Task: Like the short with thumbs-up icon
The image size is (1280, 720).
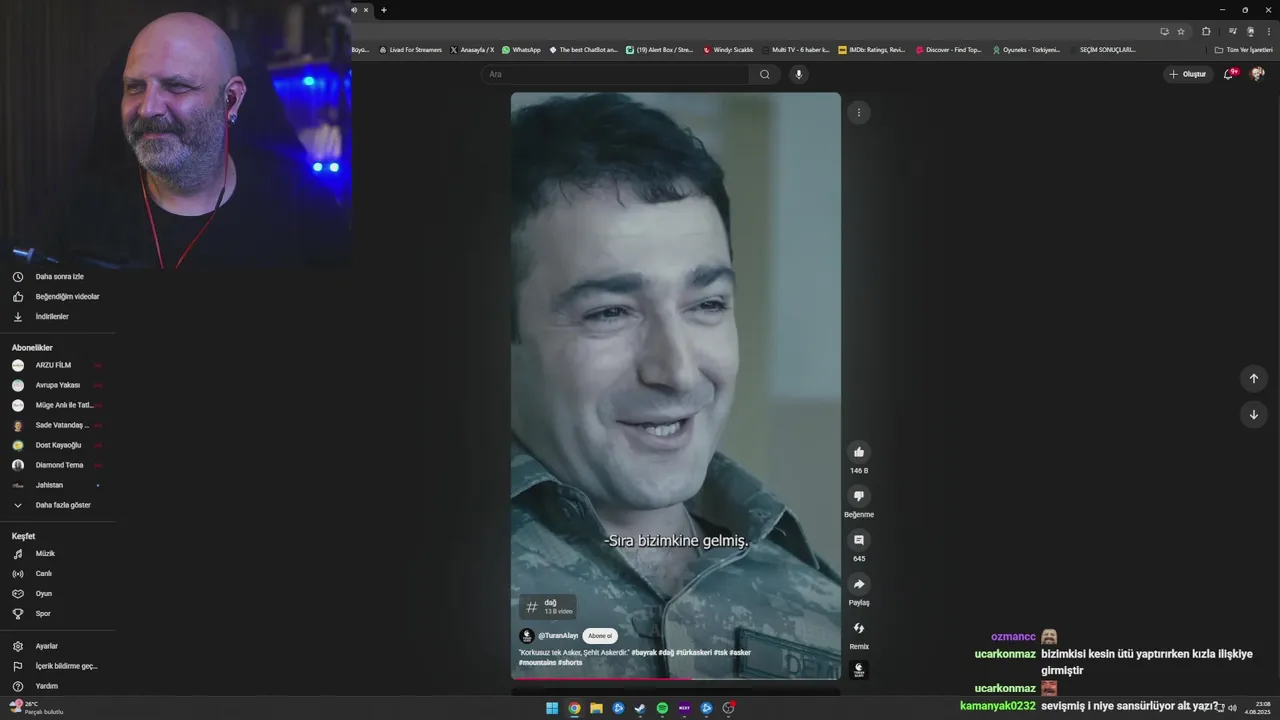Action: point(858,452)
